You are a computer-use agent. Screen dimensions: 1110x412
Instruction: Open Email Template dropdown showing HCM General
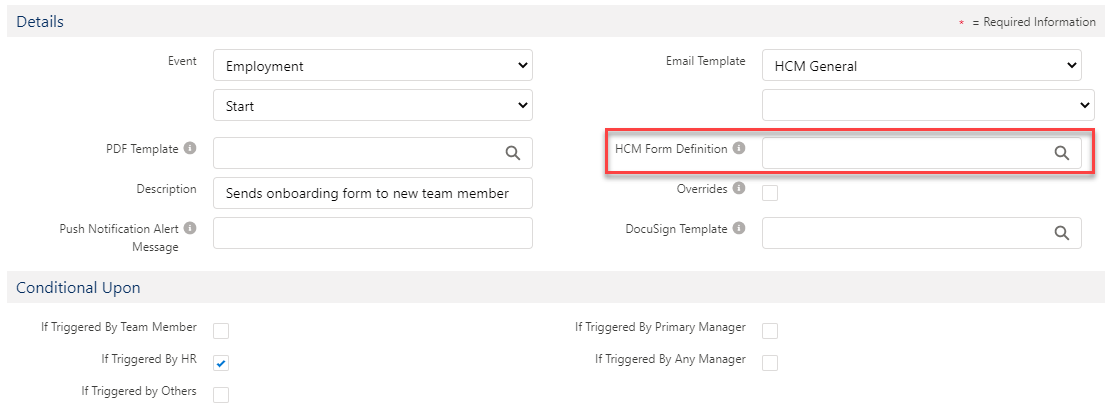tap(921, 66)
